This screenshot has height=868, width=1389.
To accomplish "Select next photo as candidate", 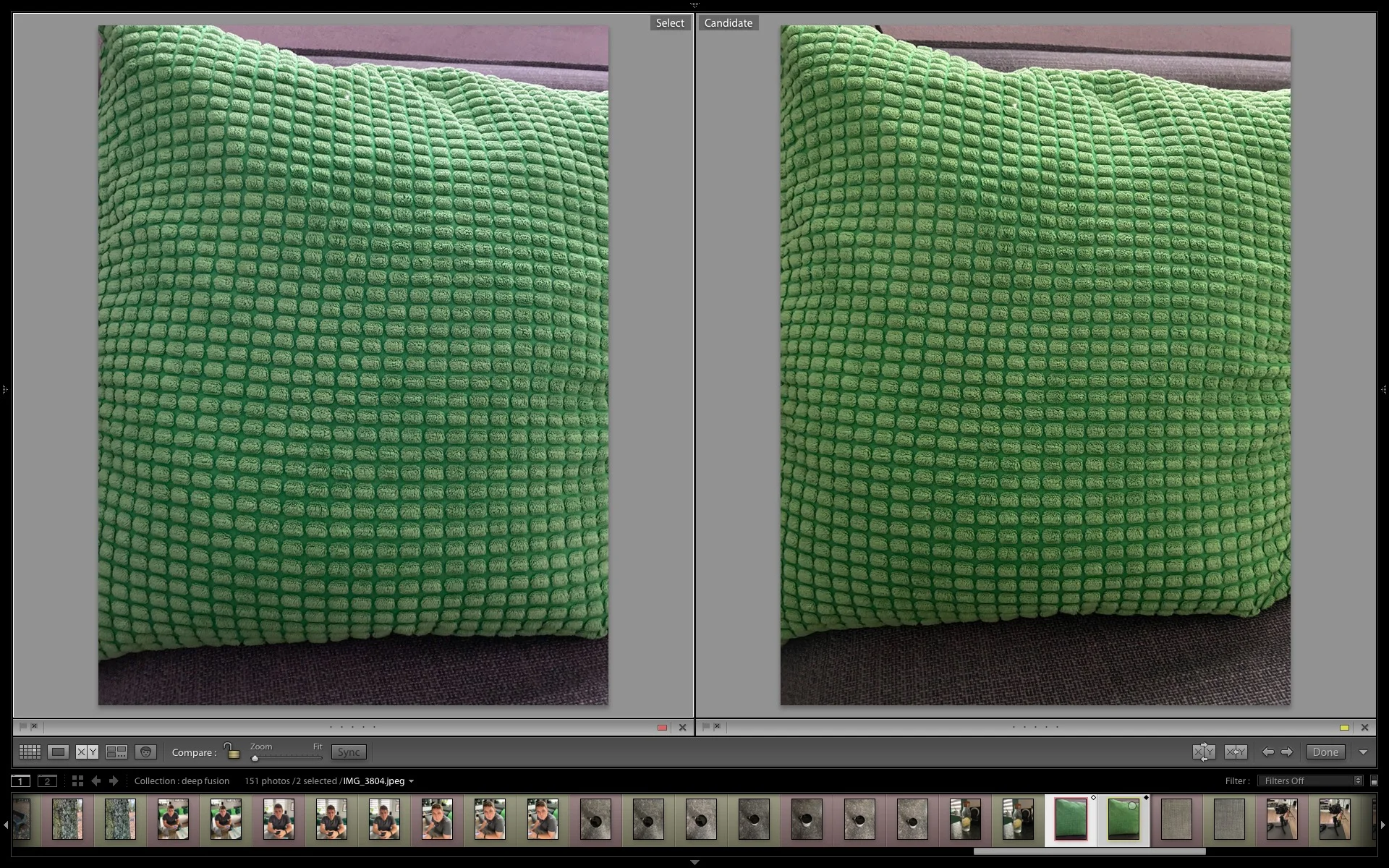I will coord(1287,752).
